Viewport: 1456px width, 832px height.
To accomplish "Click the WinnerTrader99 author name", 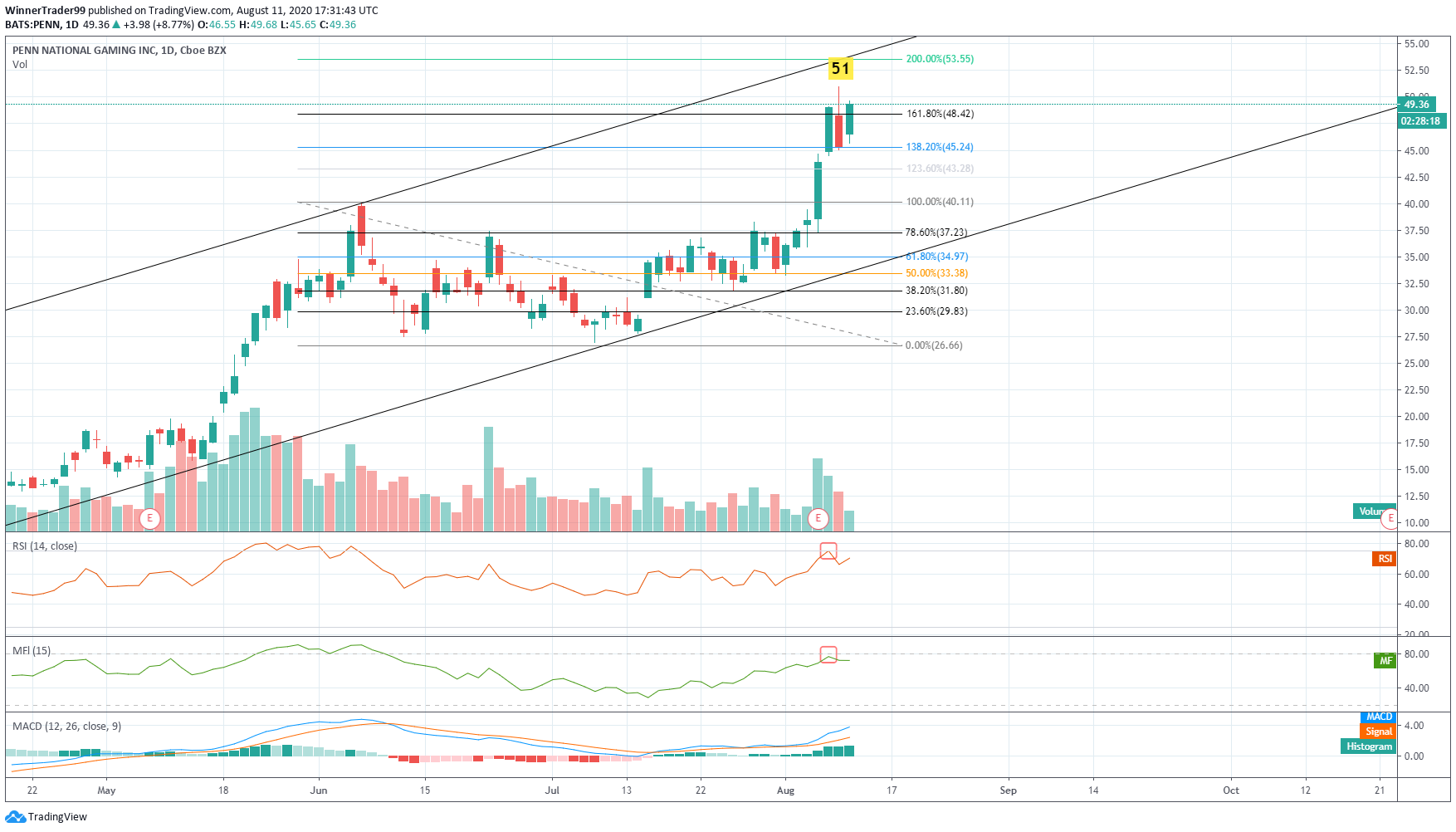I will [45, 11].
